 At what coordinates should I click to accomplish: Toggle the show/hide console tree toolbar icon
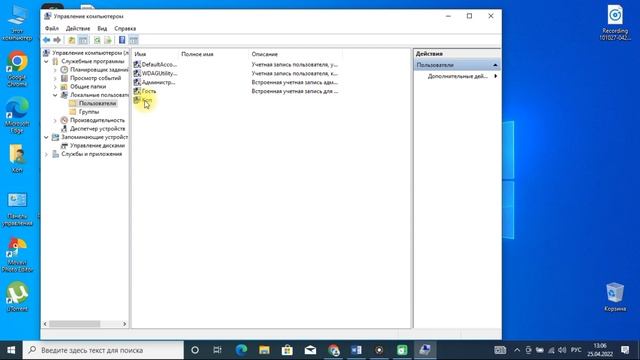(x=83, y=40)
